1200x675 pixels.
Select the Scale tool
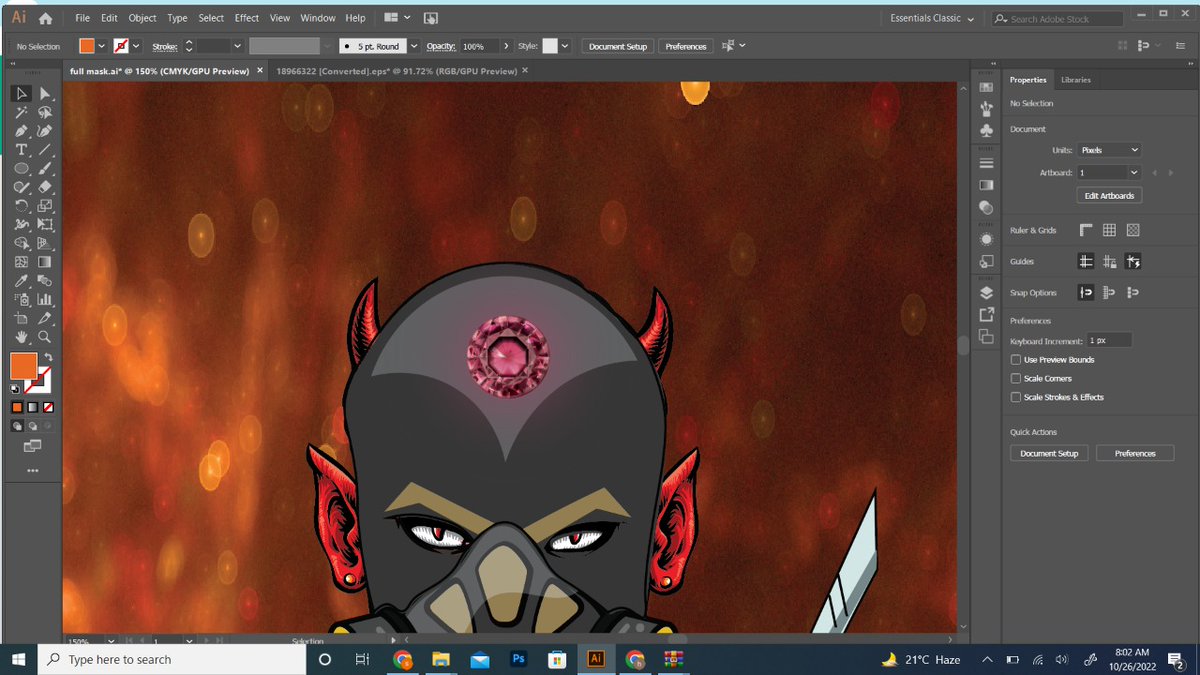(x=45, y=206)
